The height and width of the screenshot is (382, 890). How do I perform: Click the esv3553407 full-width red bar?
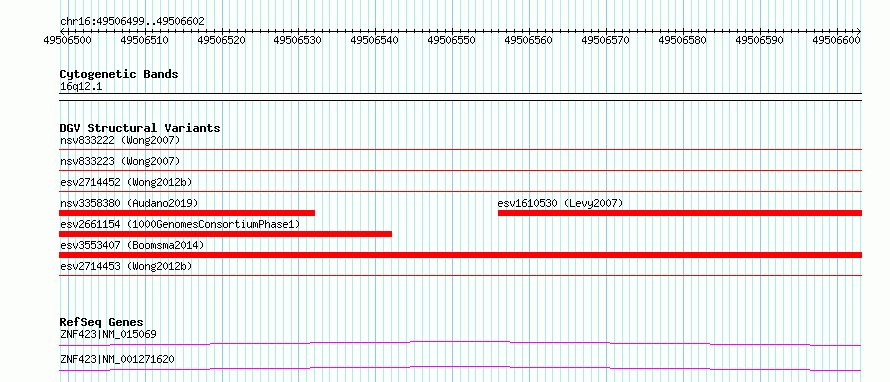(460, 255)
